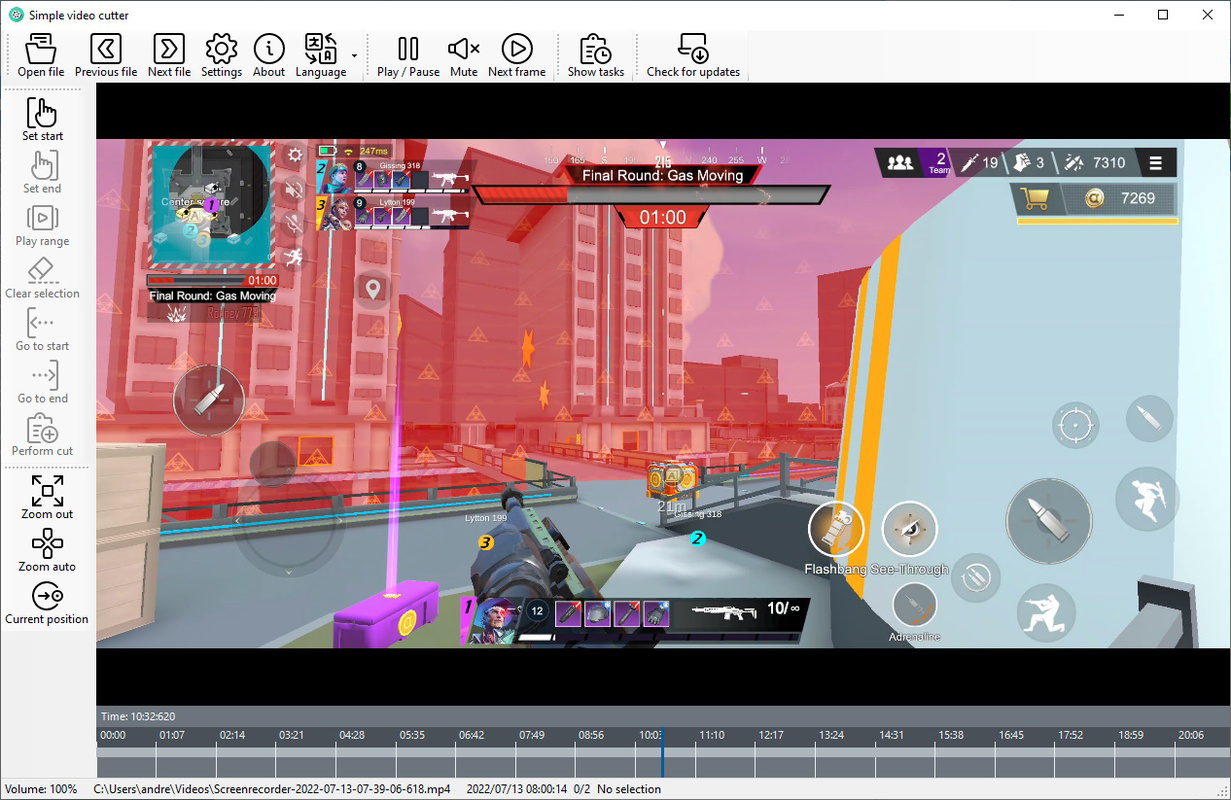Select Zoom auto for timeline
The height and width of the screenshot is (800, 1231).
pyautogui.click(x=47, y=550)
